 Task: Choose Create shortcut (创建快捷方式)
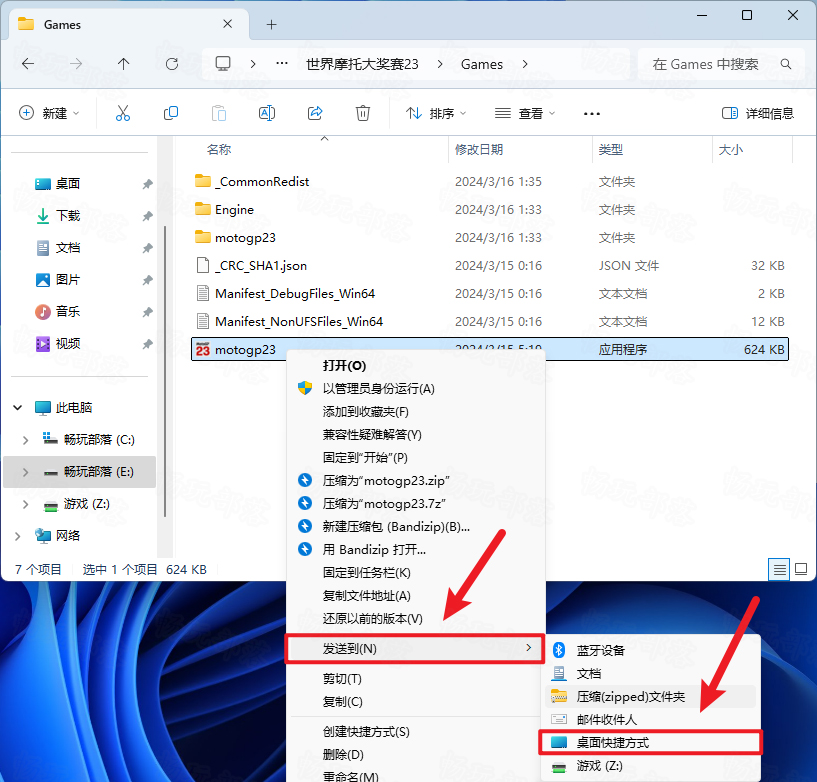click(415, 731)
